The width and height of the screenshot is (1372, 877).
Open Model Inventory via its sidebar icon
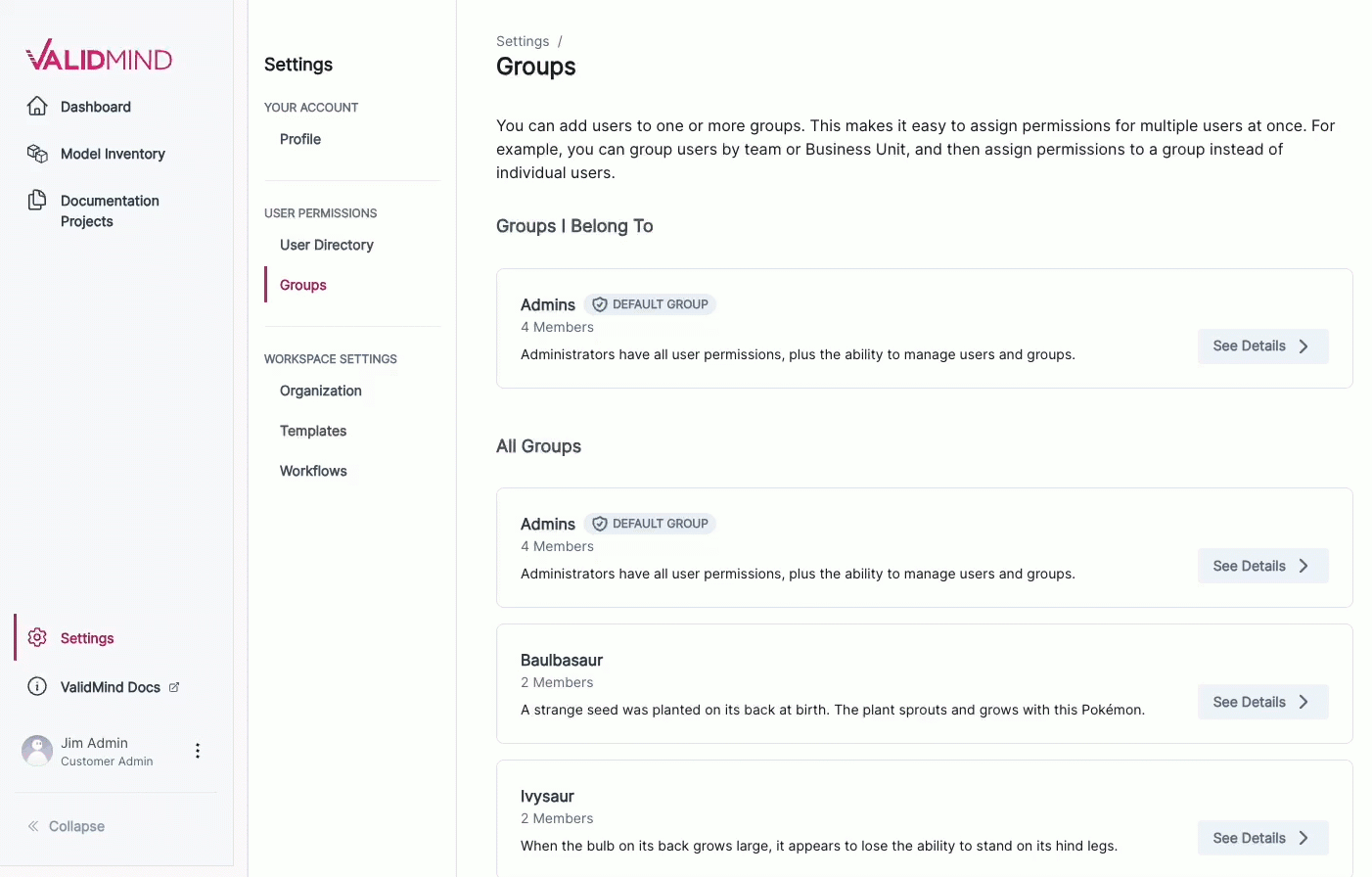(37, 154)
